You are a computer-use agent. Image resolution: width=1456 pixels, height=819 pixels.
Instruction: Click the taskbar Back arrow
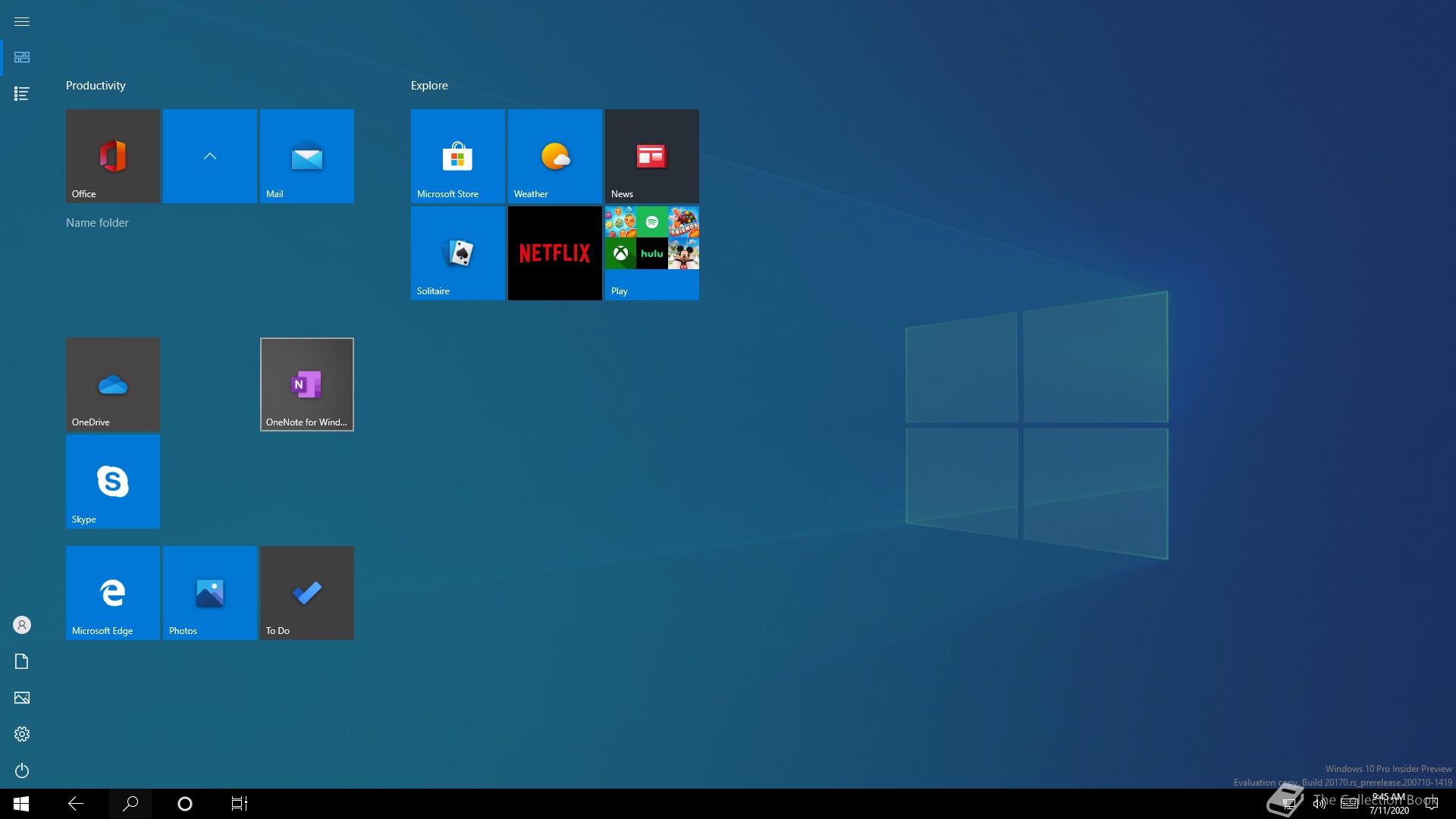[76, 804]
